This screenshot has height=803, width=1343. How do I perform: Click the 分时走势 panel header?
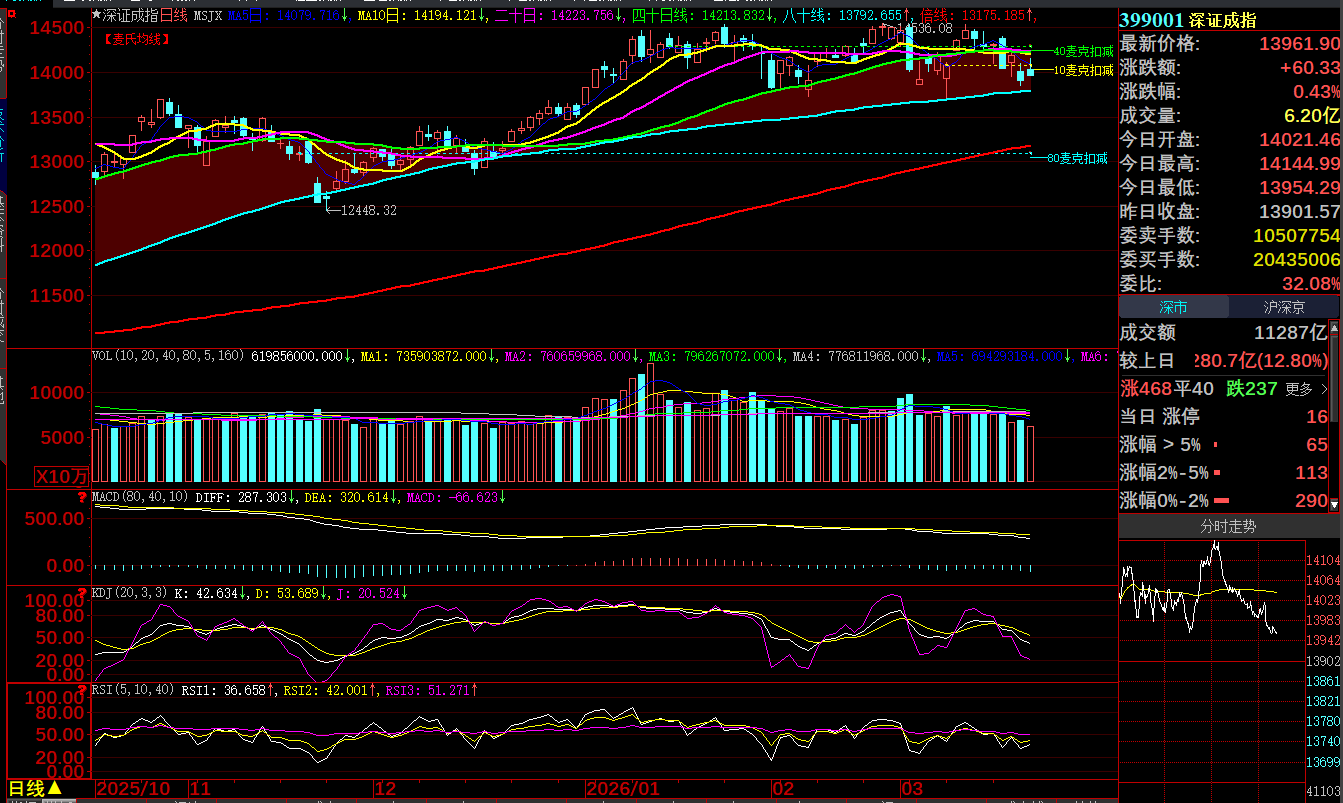coord(1228,527)
